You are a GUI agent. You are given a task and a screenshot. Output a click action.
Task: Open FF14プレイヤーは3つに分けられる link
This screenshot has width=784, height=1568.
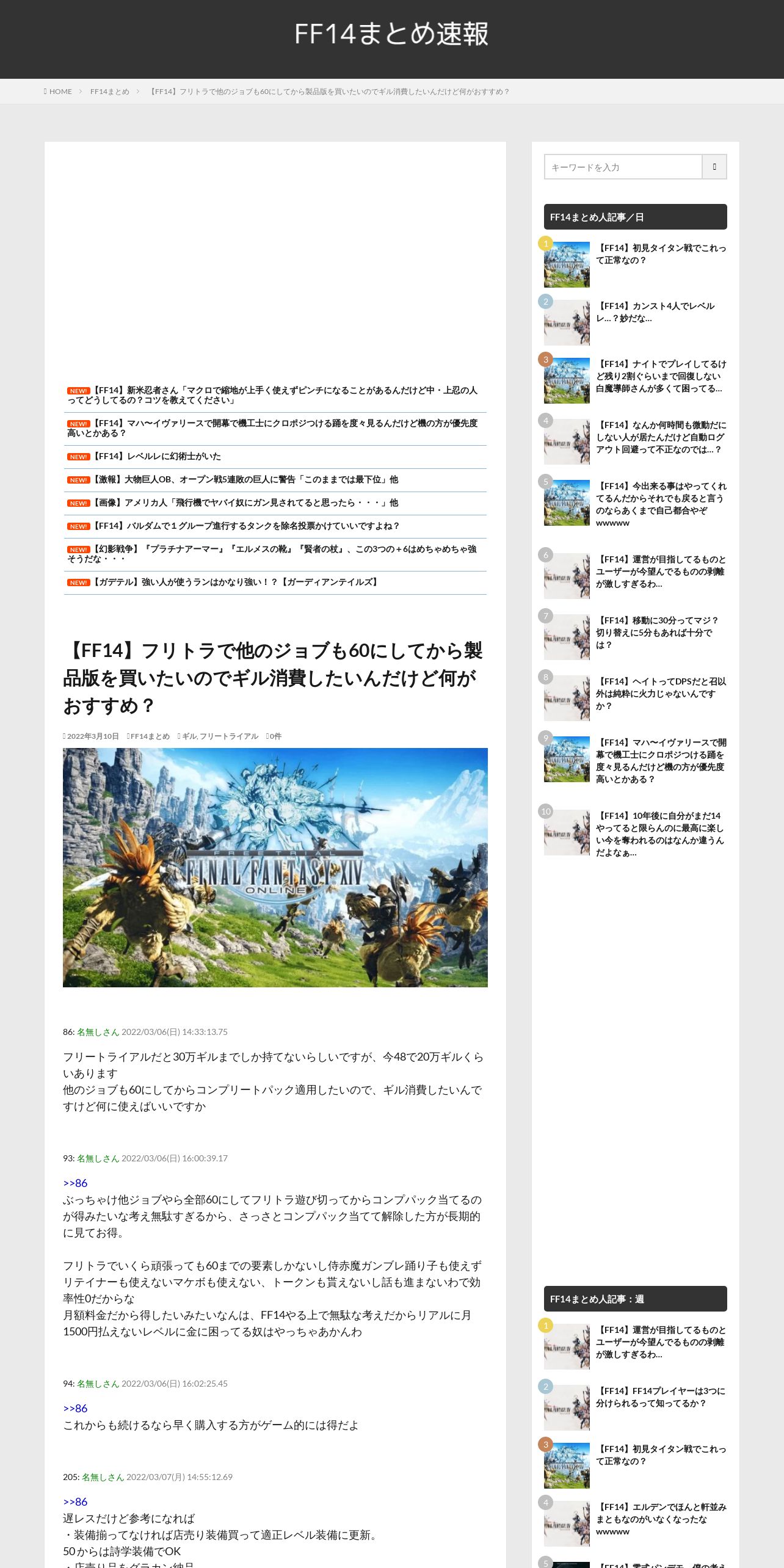[x=661, y=1397]
